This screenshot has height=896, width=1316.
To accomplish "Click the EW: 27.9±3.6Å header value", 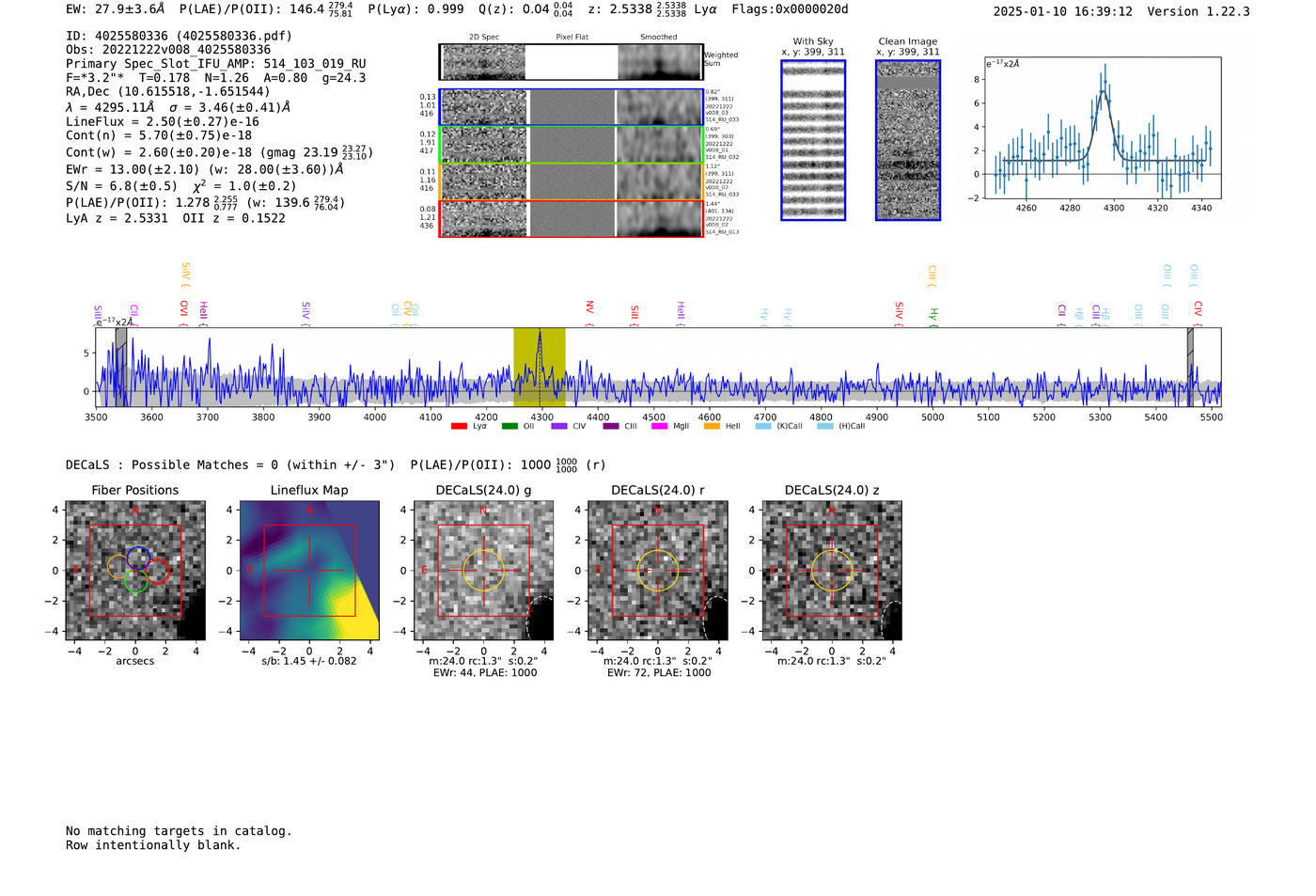I will 116,9.
